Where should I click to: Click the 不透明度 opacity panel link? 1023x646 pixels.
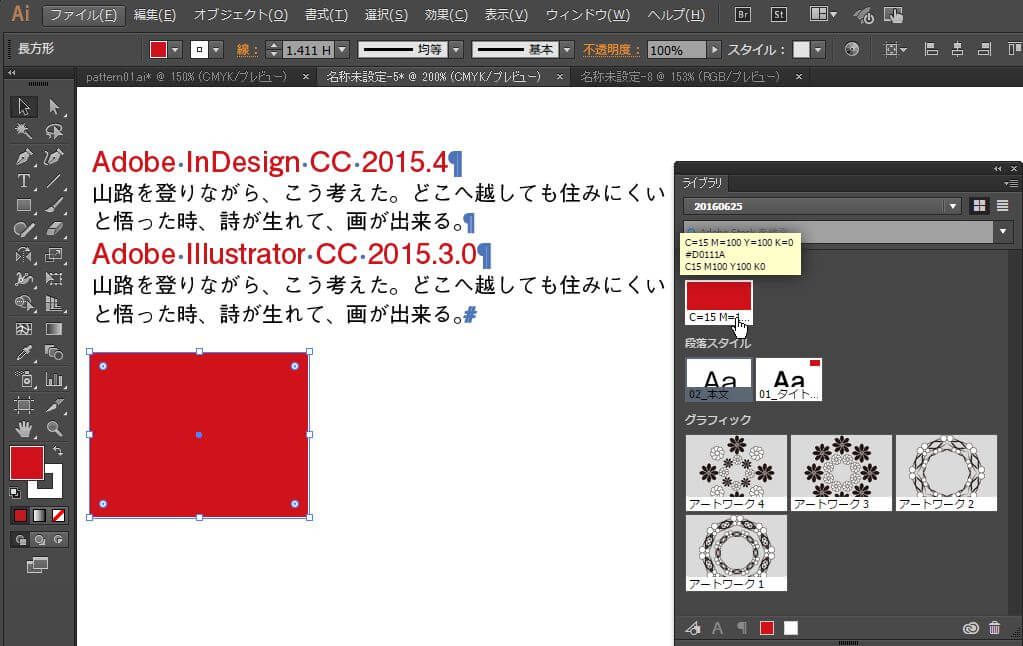[611, 50]
